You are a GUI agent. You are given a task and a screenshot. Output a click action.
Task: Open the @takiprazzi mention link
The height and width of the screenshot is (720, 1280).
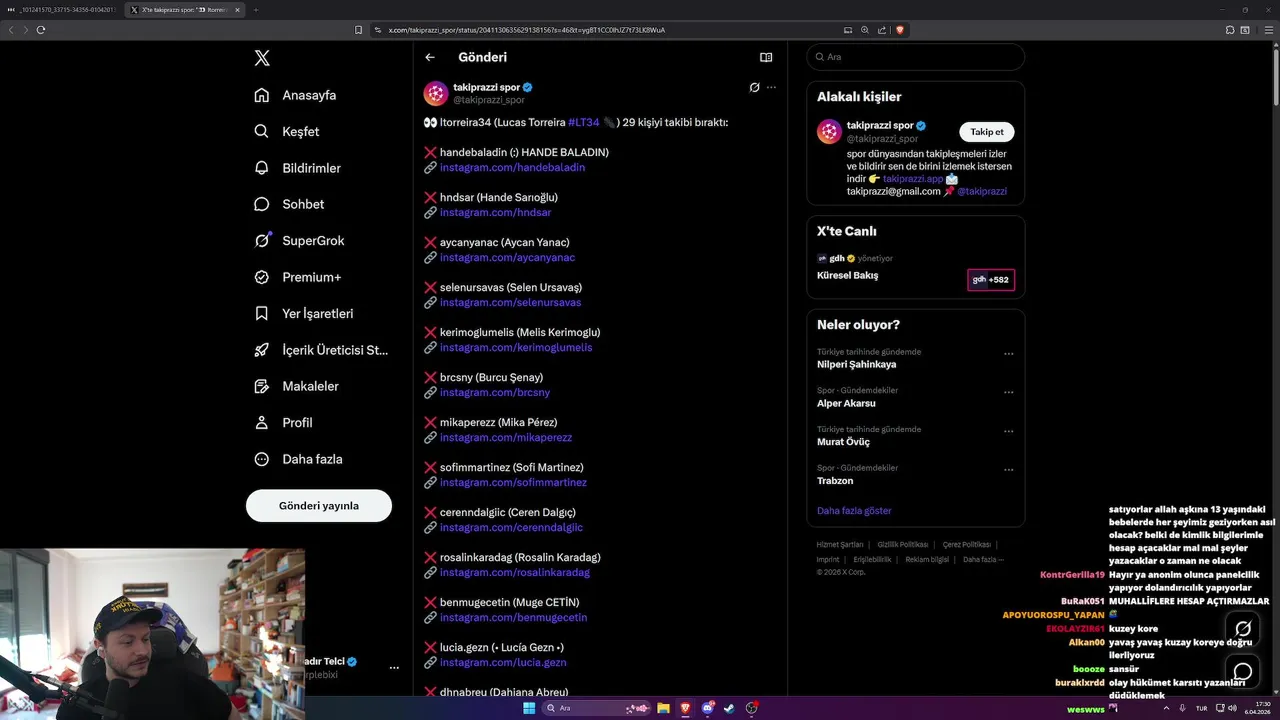981,191
